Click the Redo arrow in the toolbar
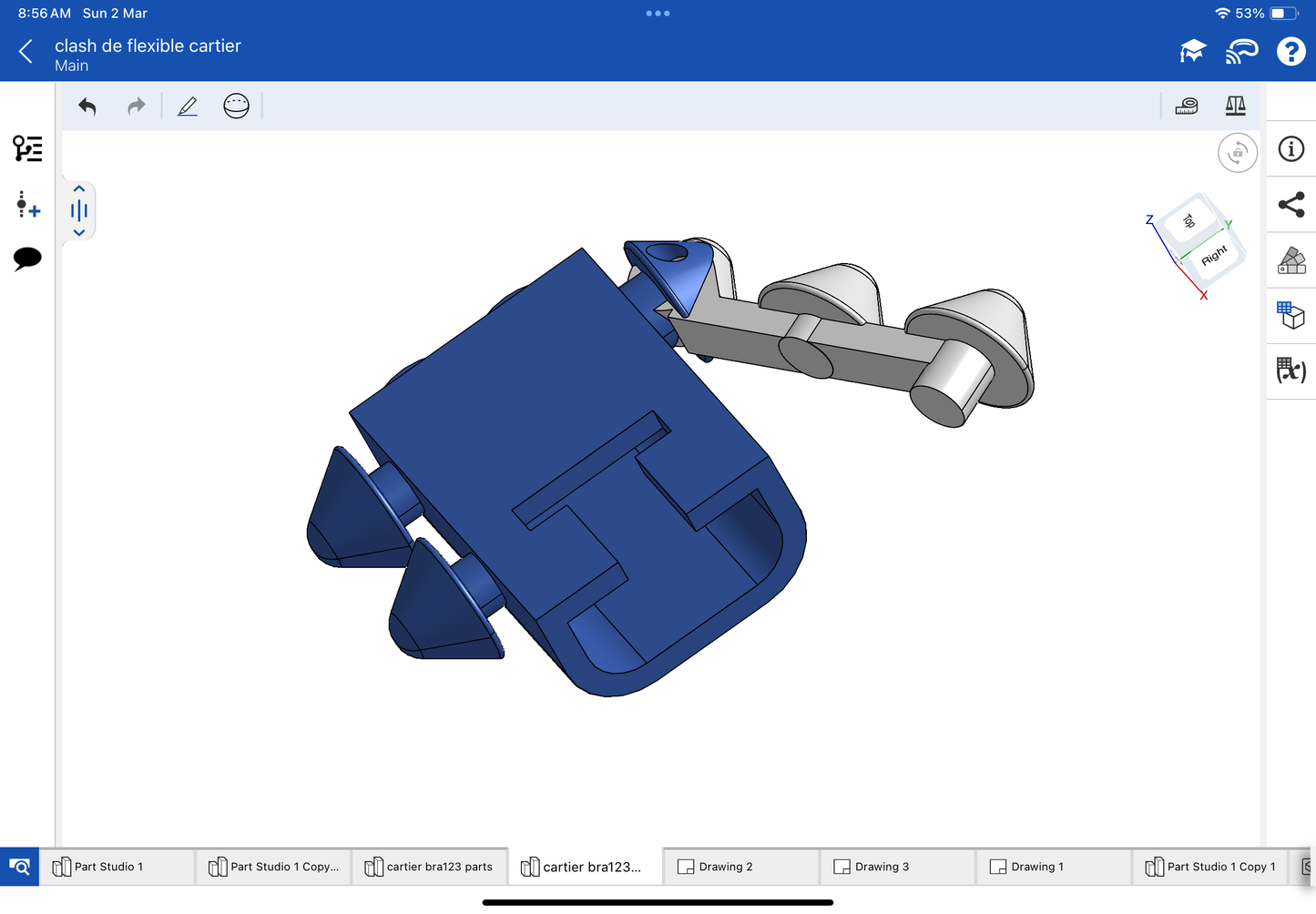This screenshot has height=914, width=1316. click(x=137, y=107)
